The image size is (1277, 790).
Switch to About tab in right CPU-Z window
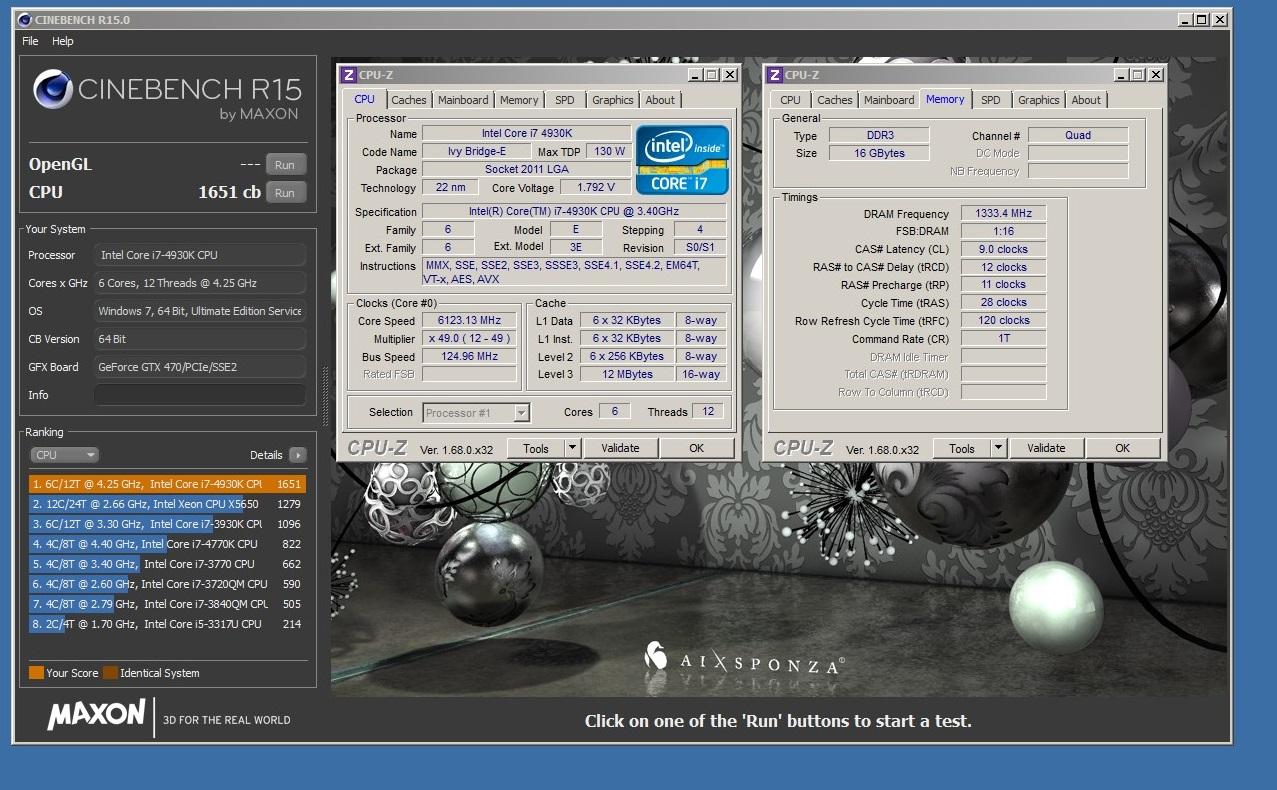pos(1086,100)
